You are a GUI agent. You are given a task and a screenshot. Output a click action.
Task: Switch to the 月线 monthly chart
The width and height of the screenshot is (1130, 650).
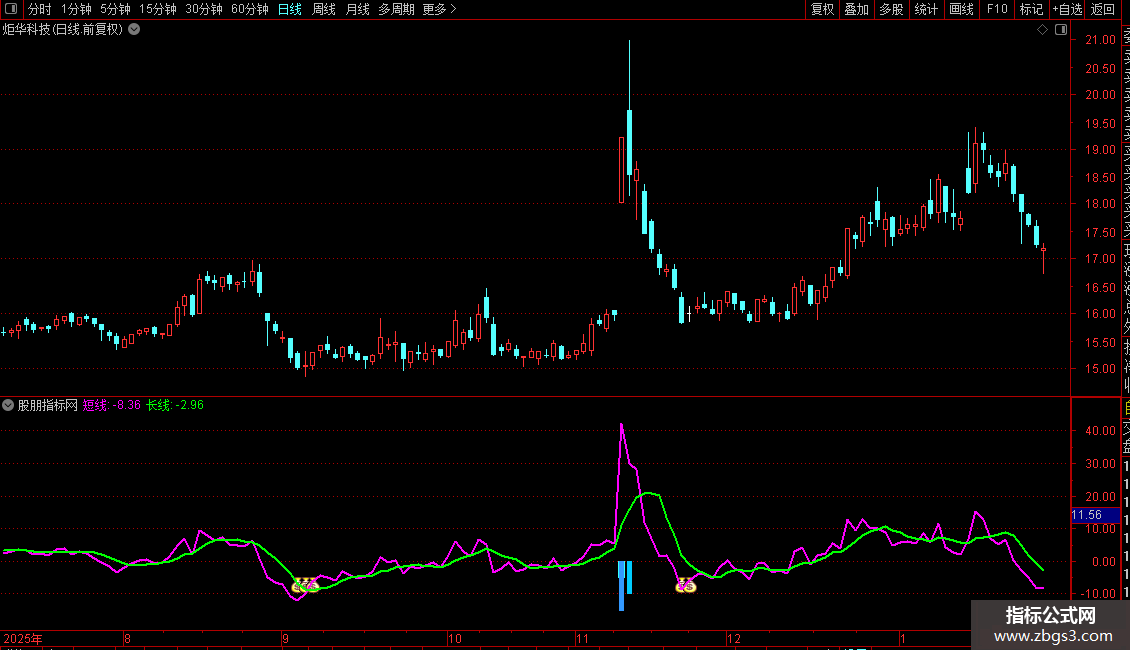(357, 9)
